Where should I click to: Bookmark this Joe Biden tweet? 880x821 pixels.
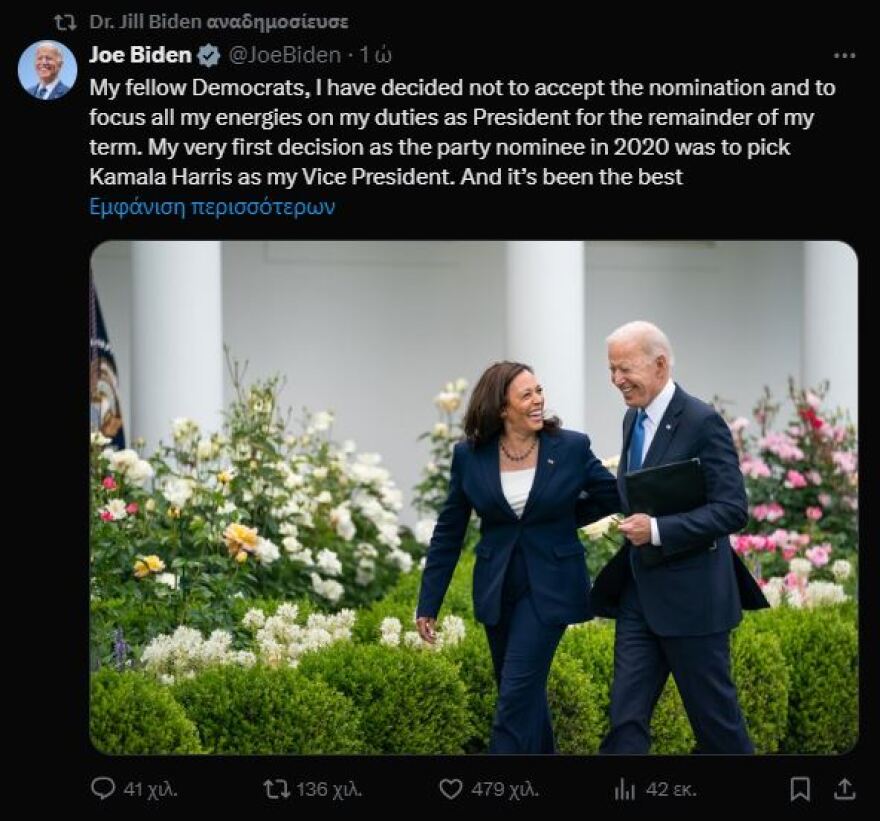[x=800, y=789]
